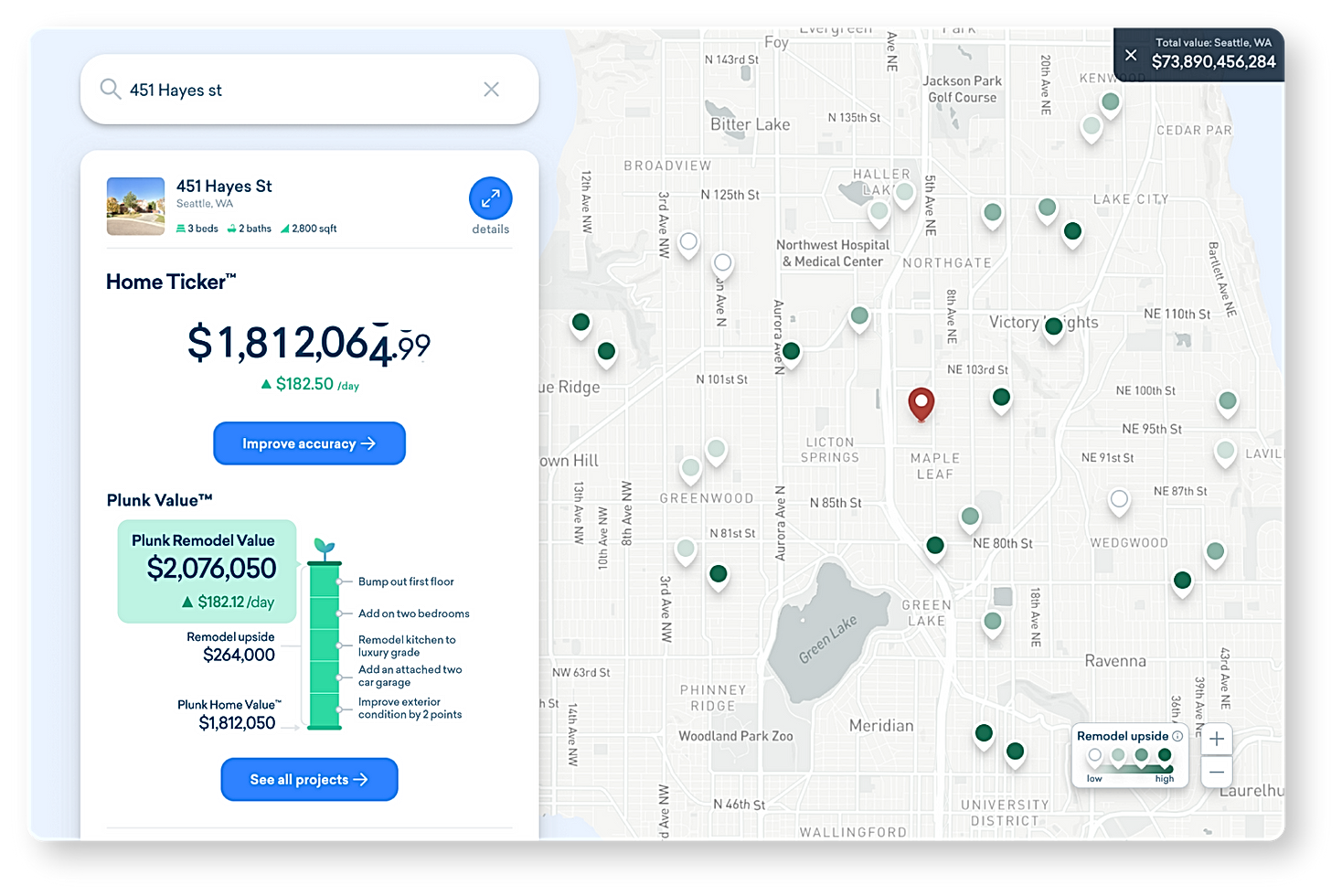Image resolution: width=1342 pixels, height=896 pixels.
Task: Select the dark pin below NE 103rd St
Action: click(x=1001, y=400)
